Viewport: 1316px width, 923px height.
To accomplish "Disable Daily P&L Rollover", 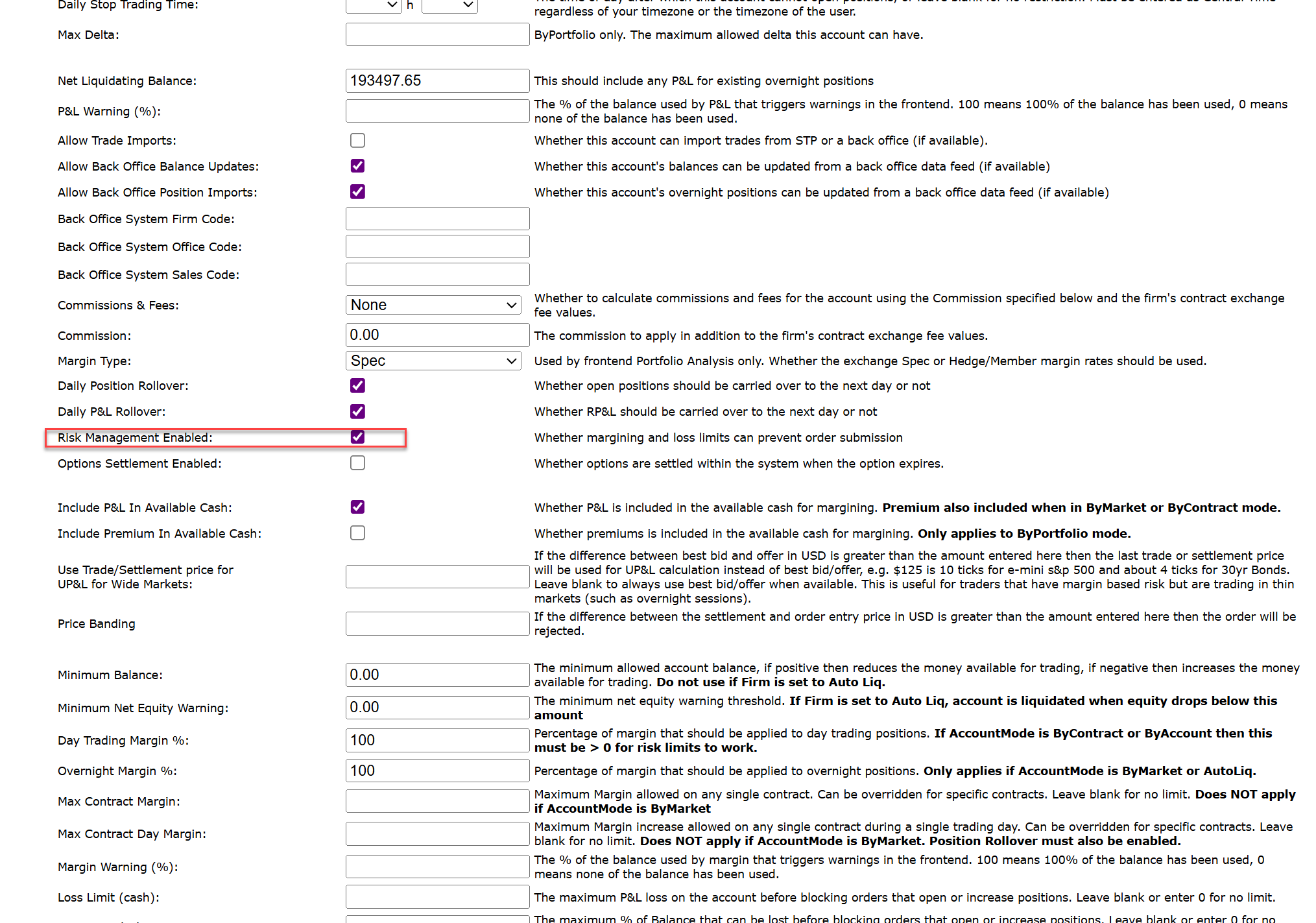I will tap(357, 411).
